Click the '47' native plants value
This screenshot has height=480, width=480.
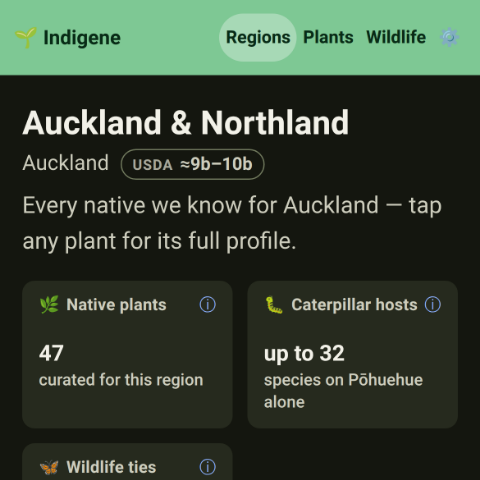tap(51, 353)
